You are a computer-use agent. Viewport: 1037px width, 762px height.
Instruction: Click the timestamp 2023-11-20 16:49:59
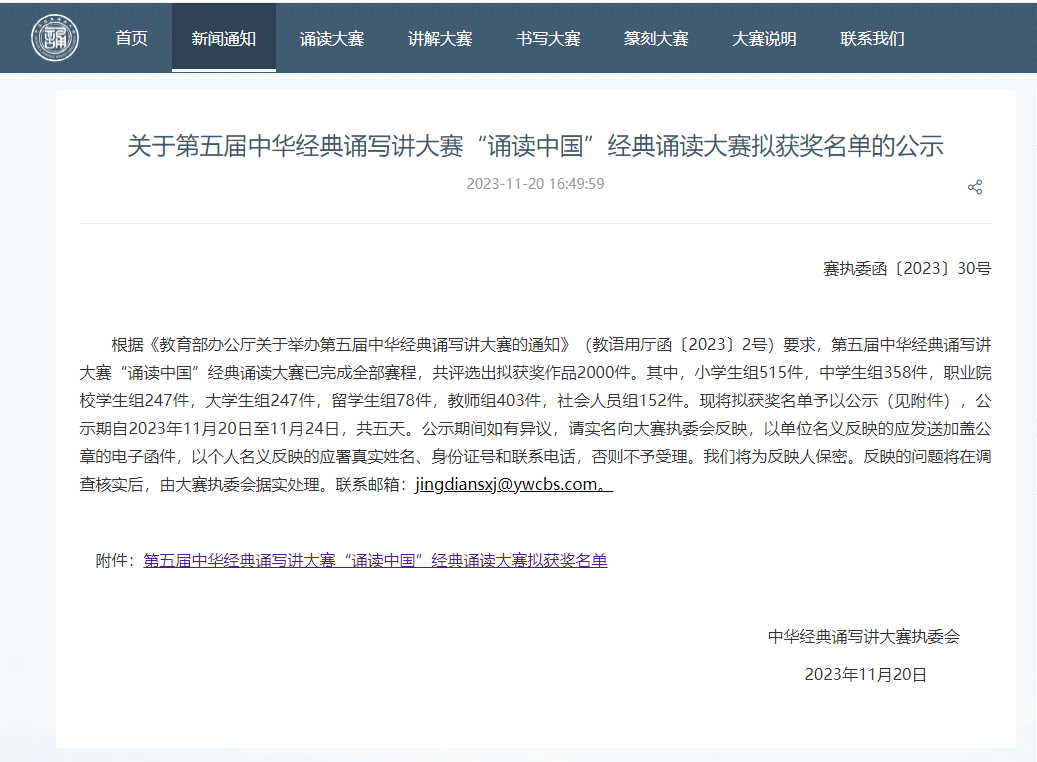click(x=535, y=184)
